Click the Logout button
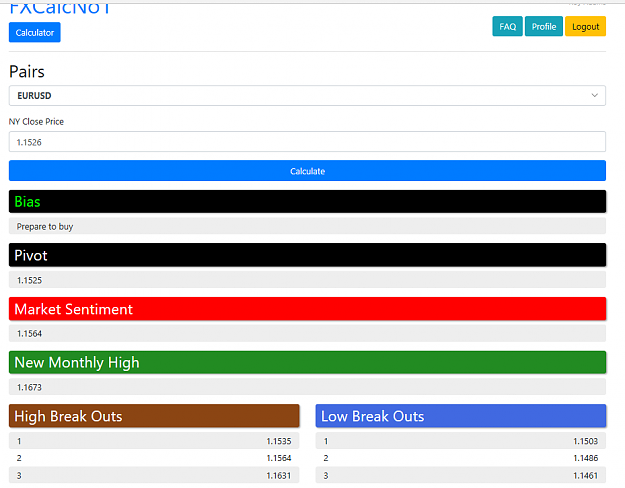625x488 pixels. [x=586, y=26]
